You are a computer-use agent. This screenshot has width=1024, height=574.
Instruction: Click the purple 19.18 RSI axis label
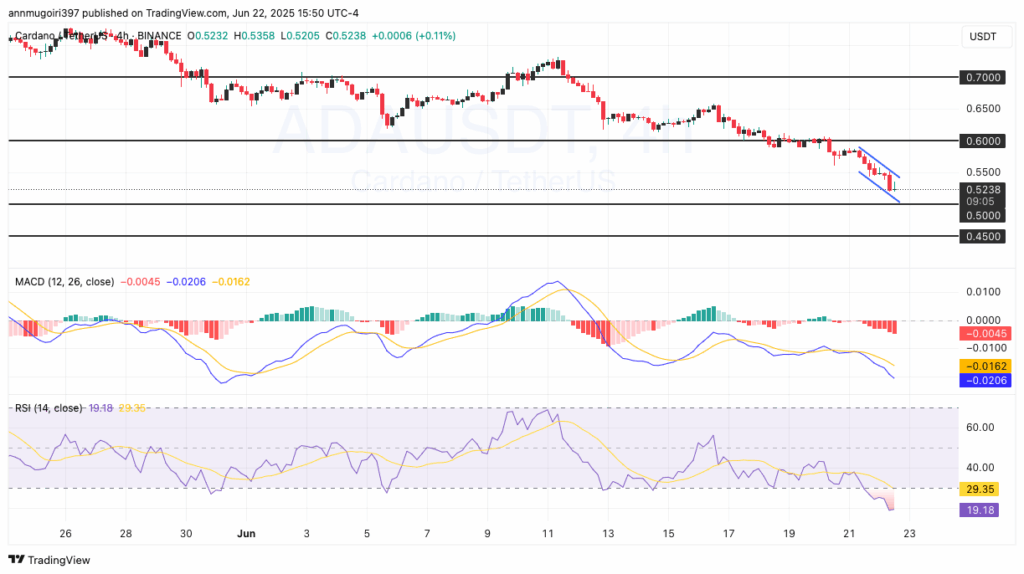tap(979, 510)
